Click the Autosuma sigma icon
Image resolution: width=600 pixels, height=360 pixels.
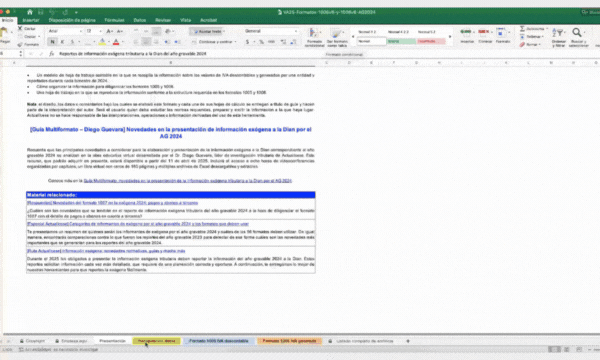pos(522,29)
